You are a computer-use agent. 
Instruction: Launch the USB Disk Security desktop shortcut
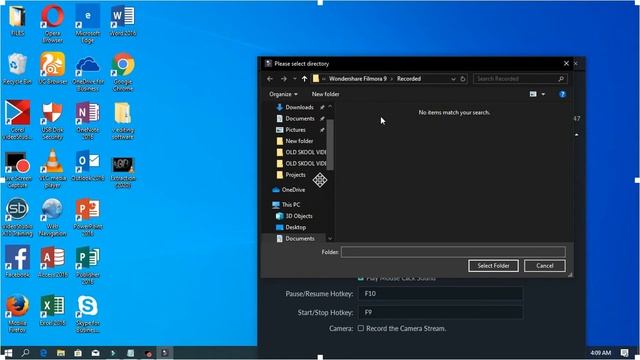[52, 120]
